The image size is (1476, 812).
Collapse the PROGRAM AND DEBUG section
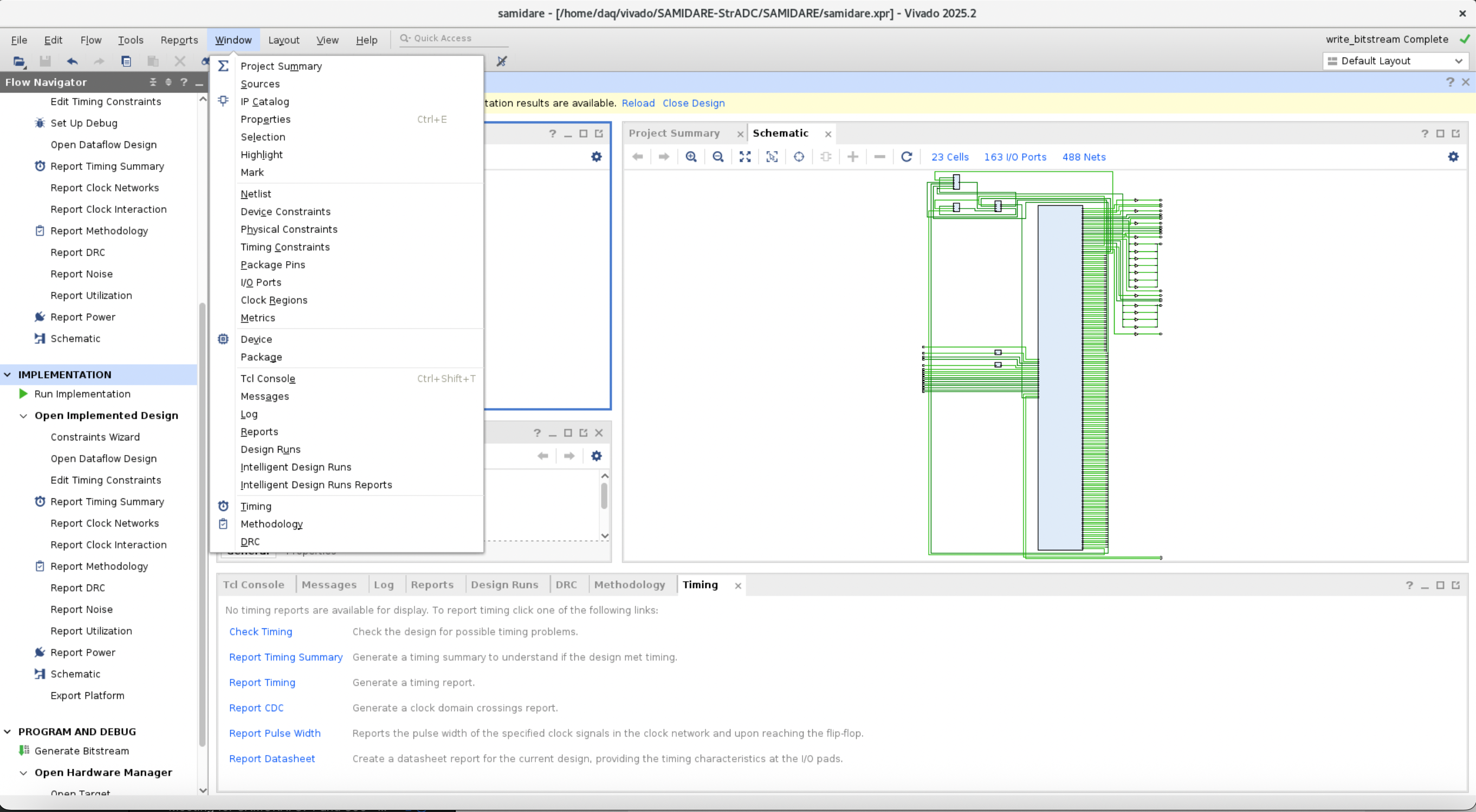8,732
